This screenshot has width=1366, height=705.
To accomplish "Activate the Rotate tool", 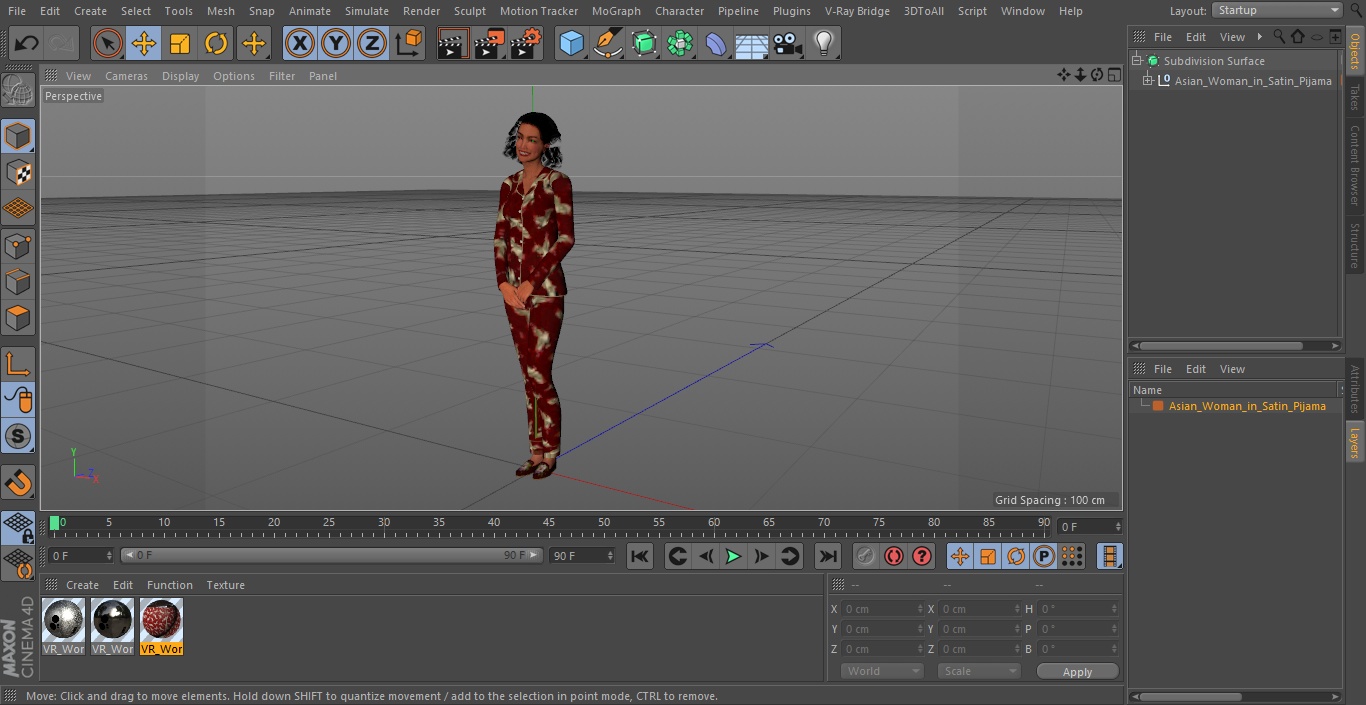I will (x=216, y=43).
